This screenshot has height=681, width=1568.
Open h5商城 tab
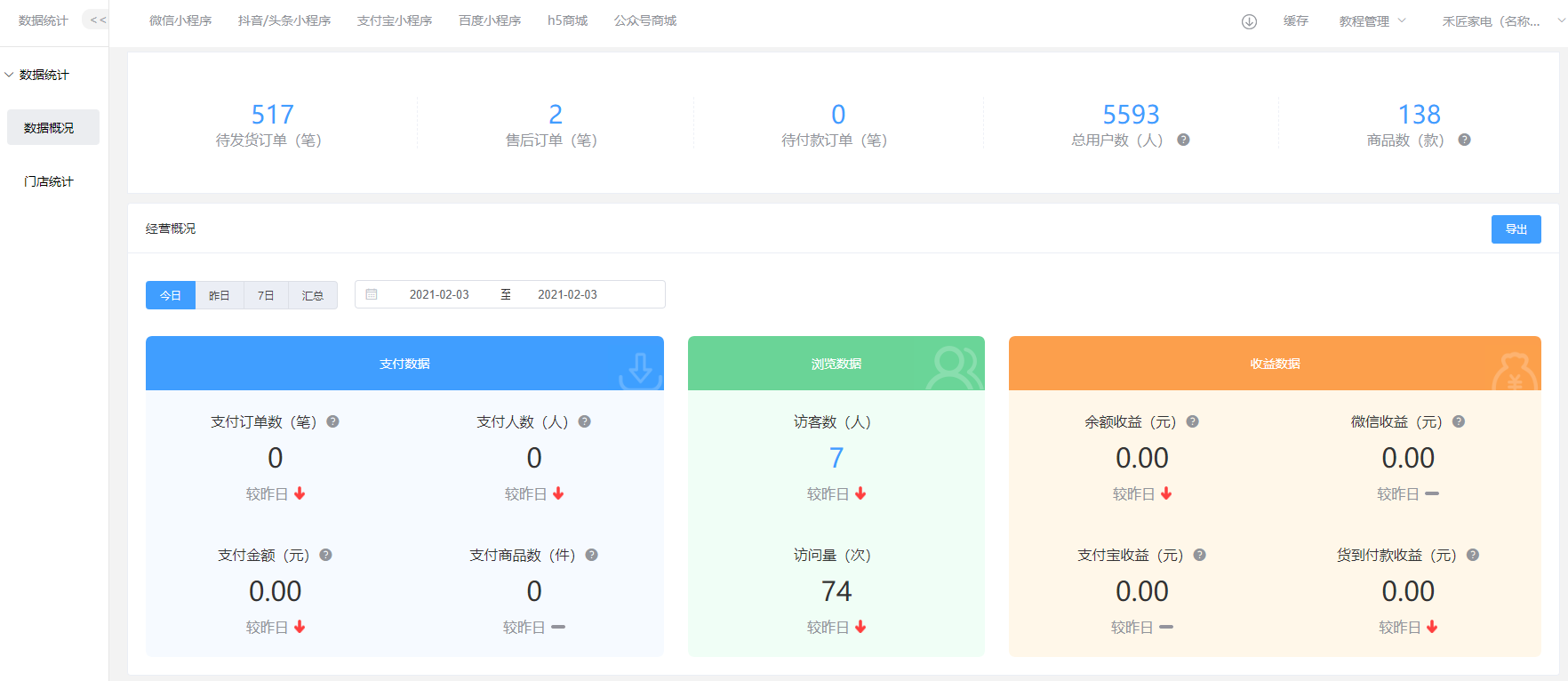click(x=567, y=20)
